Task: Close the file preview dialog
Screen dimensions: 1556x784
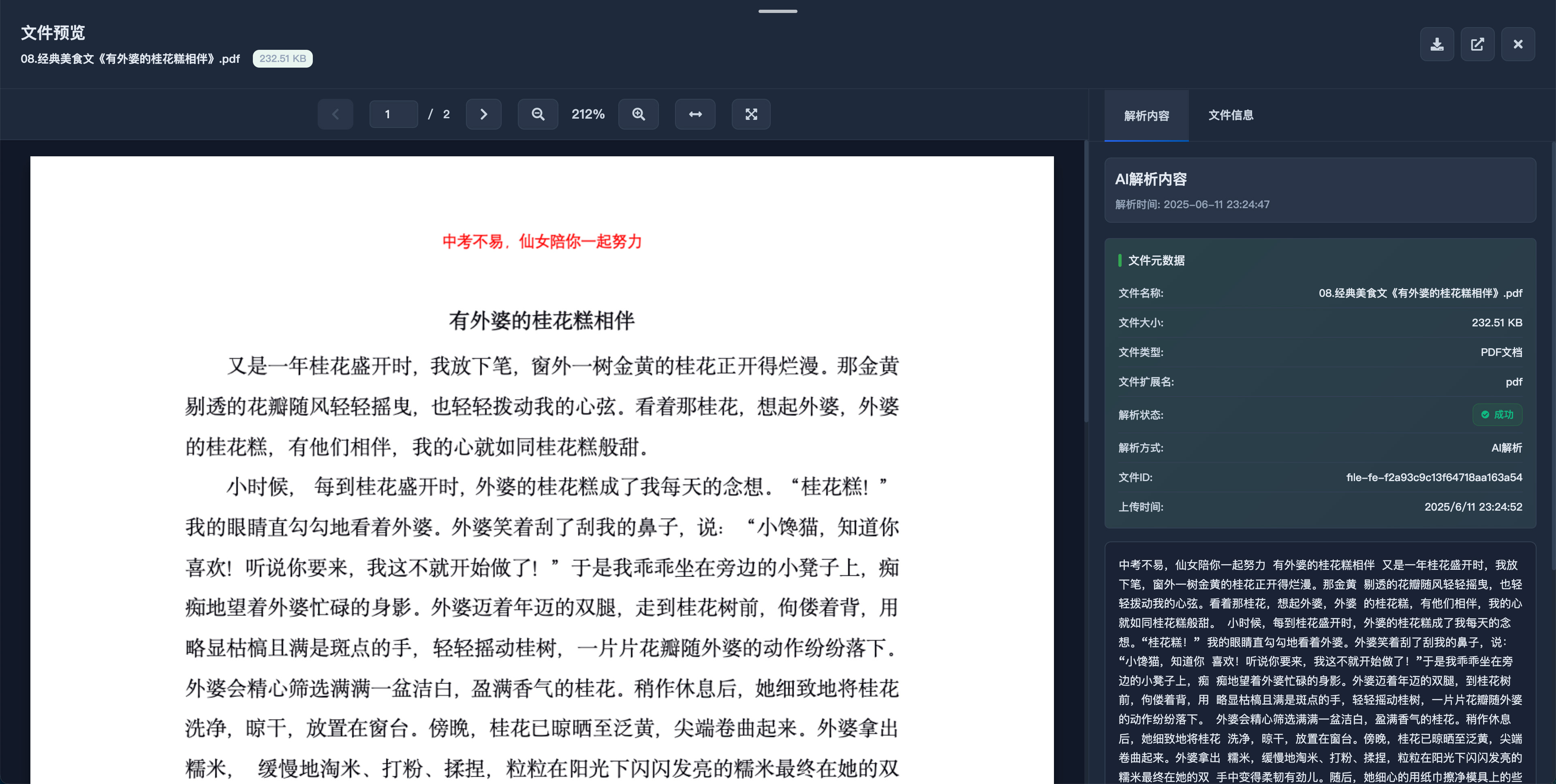Action: [1518, 44]
